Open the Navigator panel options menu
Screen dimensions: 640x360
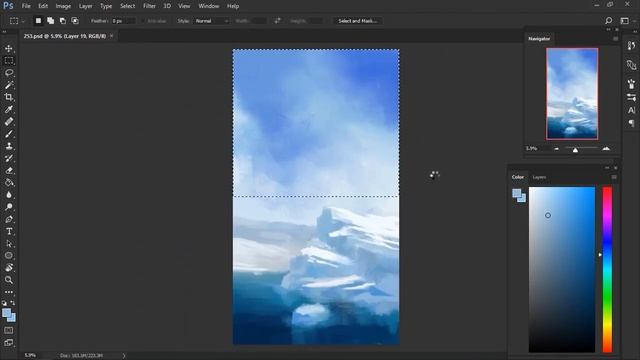click(616, 39)
